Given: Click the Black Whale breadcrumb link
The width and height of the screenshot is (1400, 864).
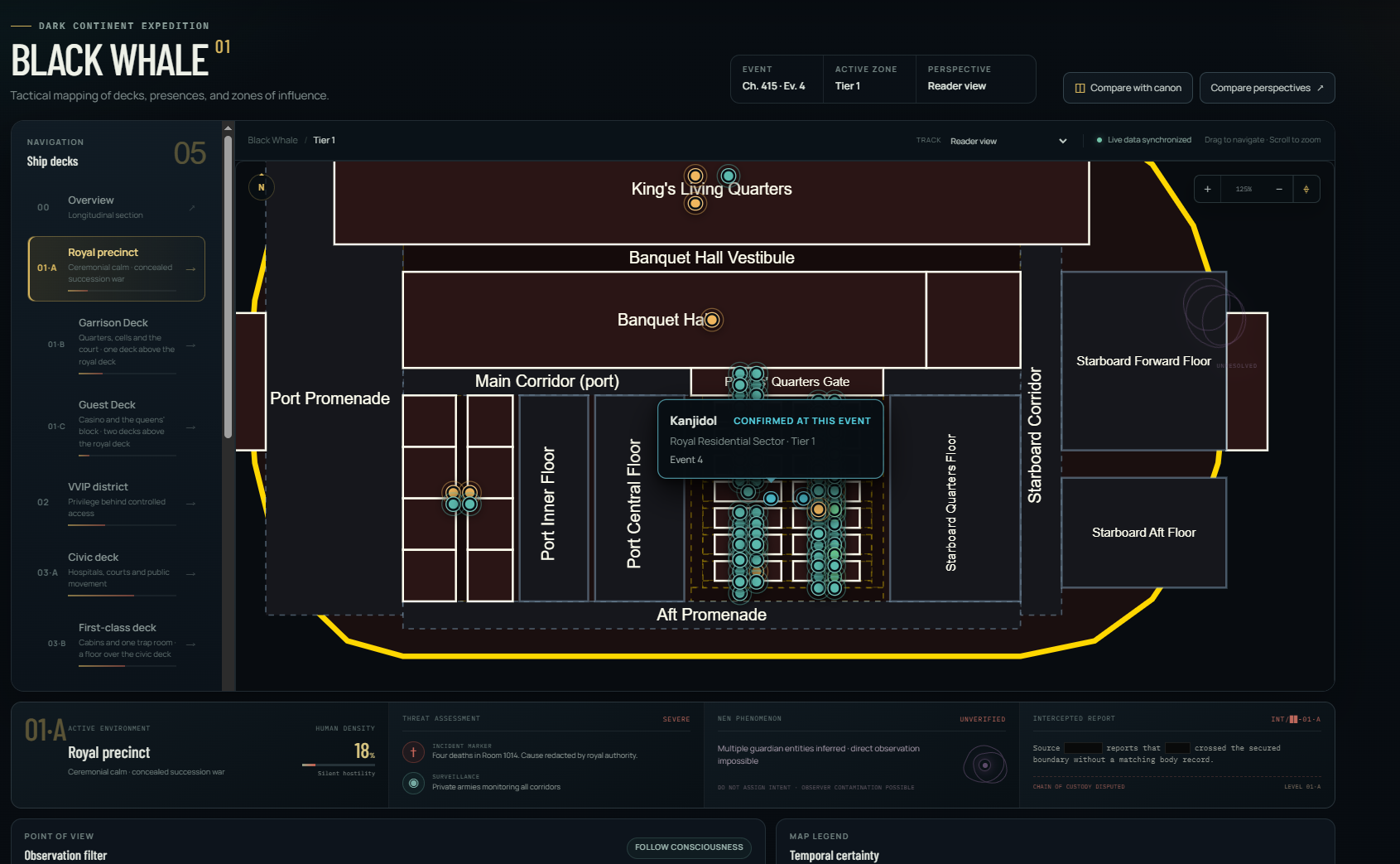Looking at the screenshot, I should (x=272, y=140).
